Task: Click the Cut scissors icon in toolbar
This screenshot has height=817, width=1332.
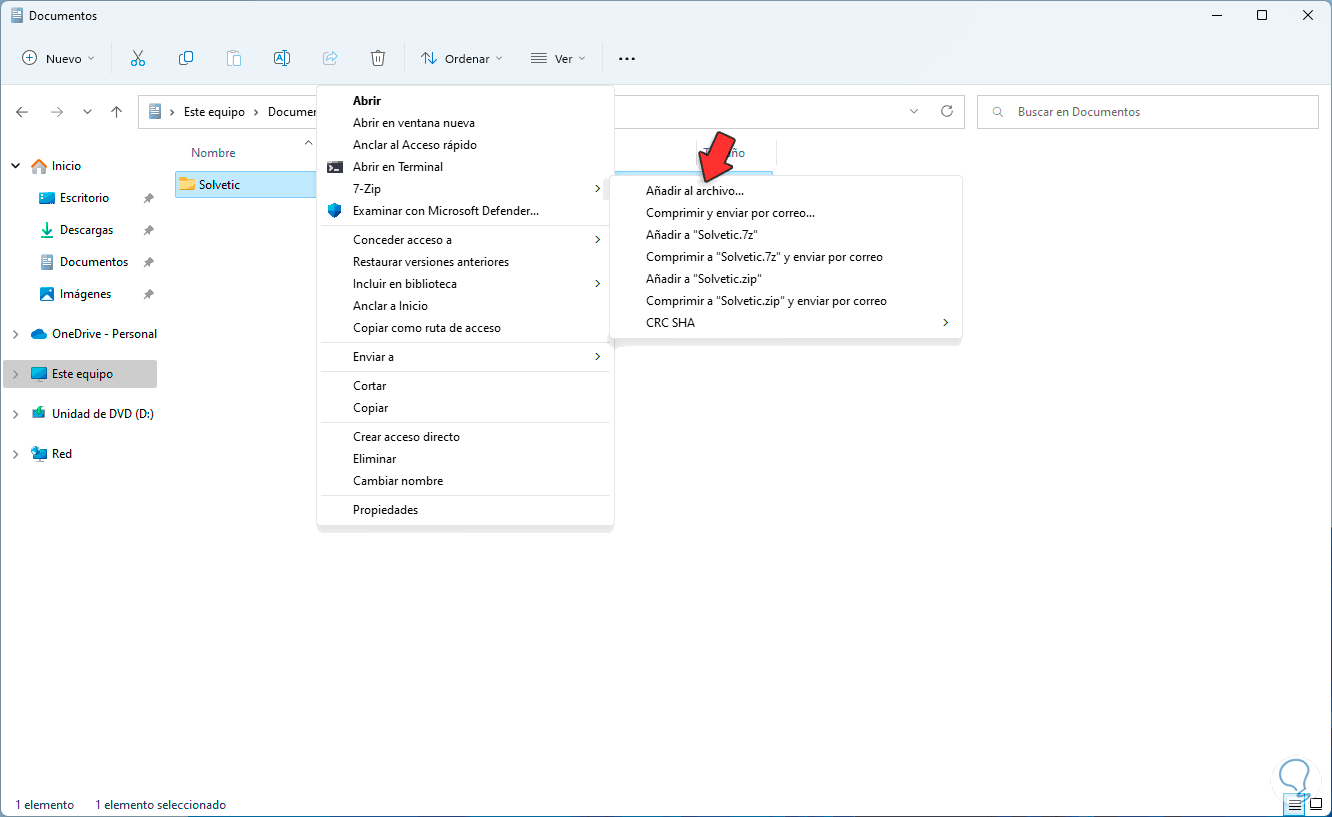Action: point(138,58)
